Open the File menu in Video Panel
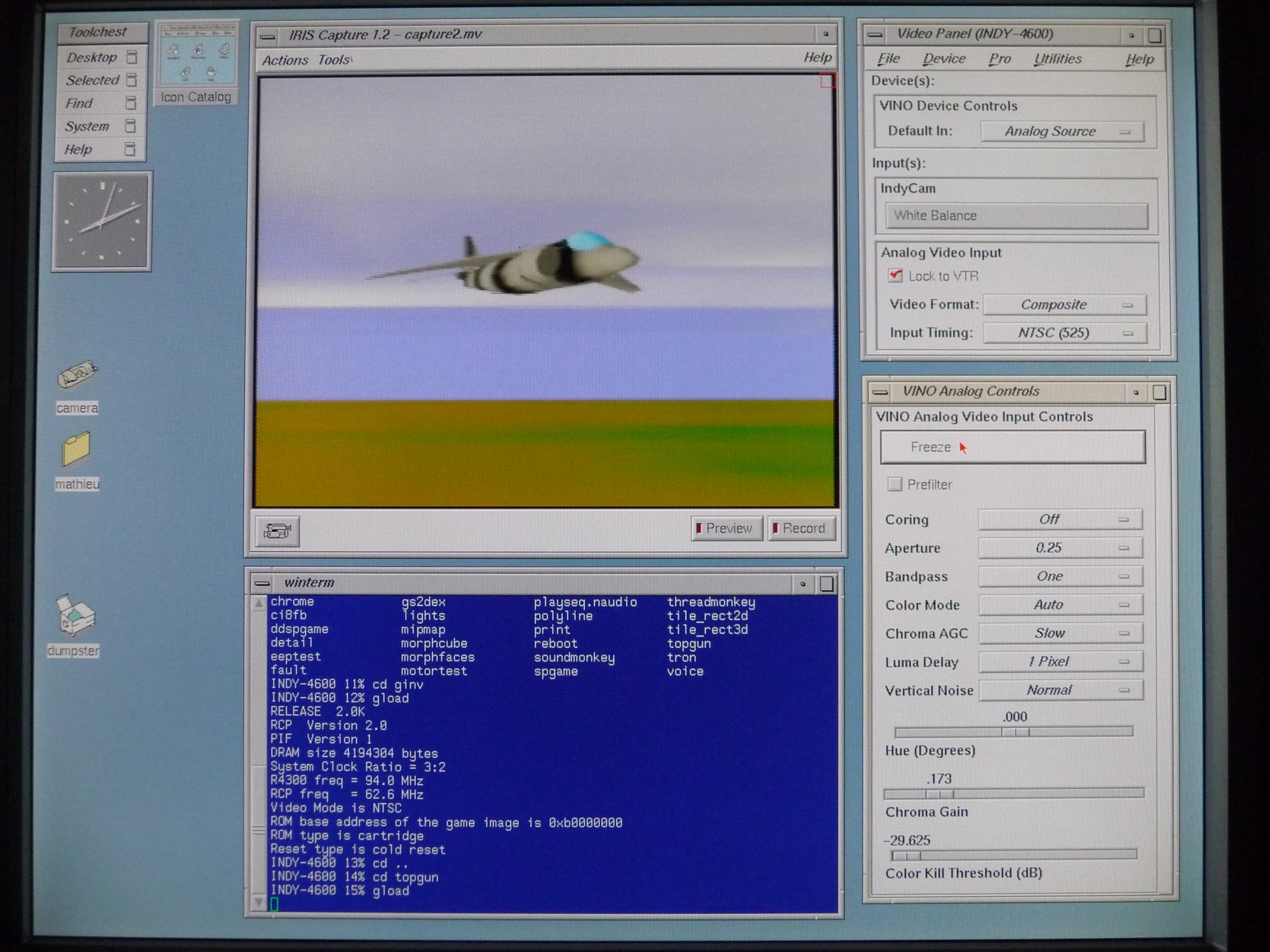The height and width of the screenshot is (952, 1270). [x=888, y=59]
